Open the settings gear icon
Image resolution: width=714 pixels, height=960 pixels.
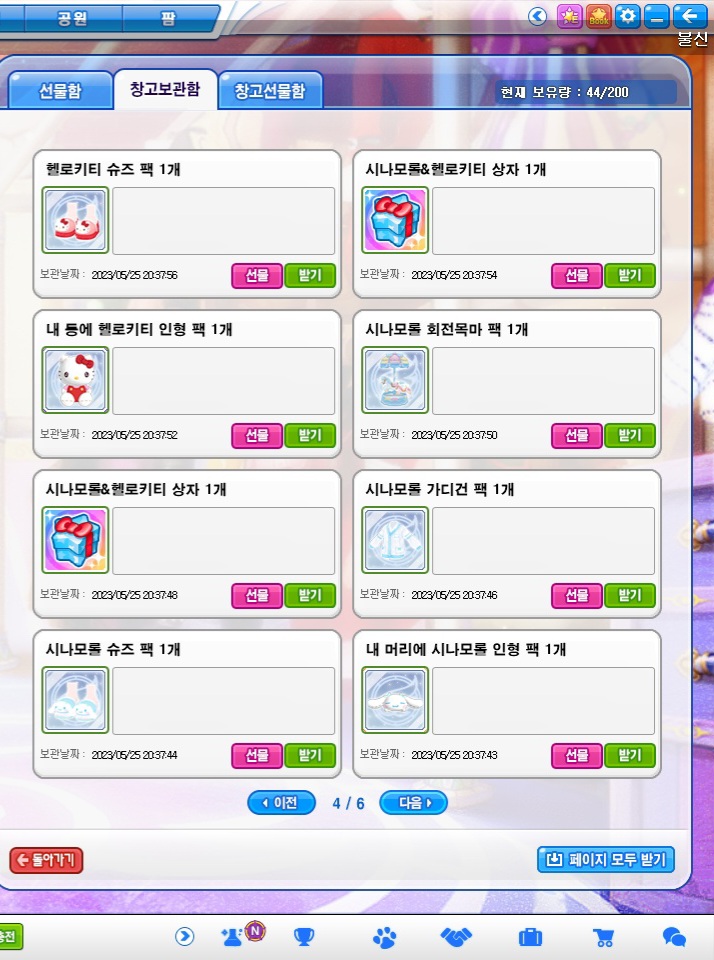click(628, 16)
